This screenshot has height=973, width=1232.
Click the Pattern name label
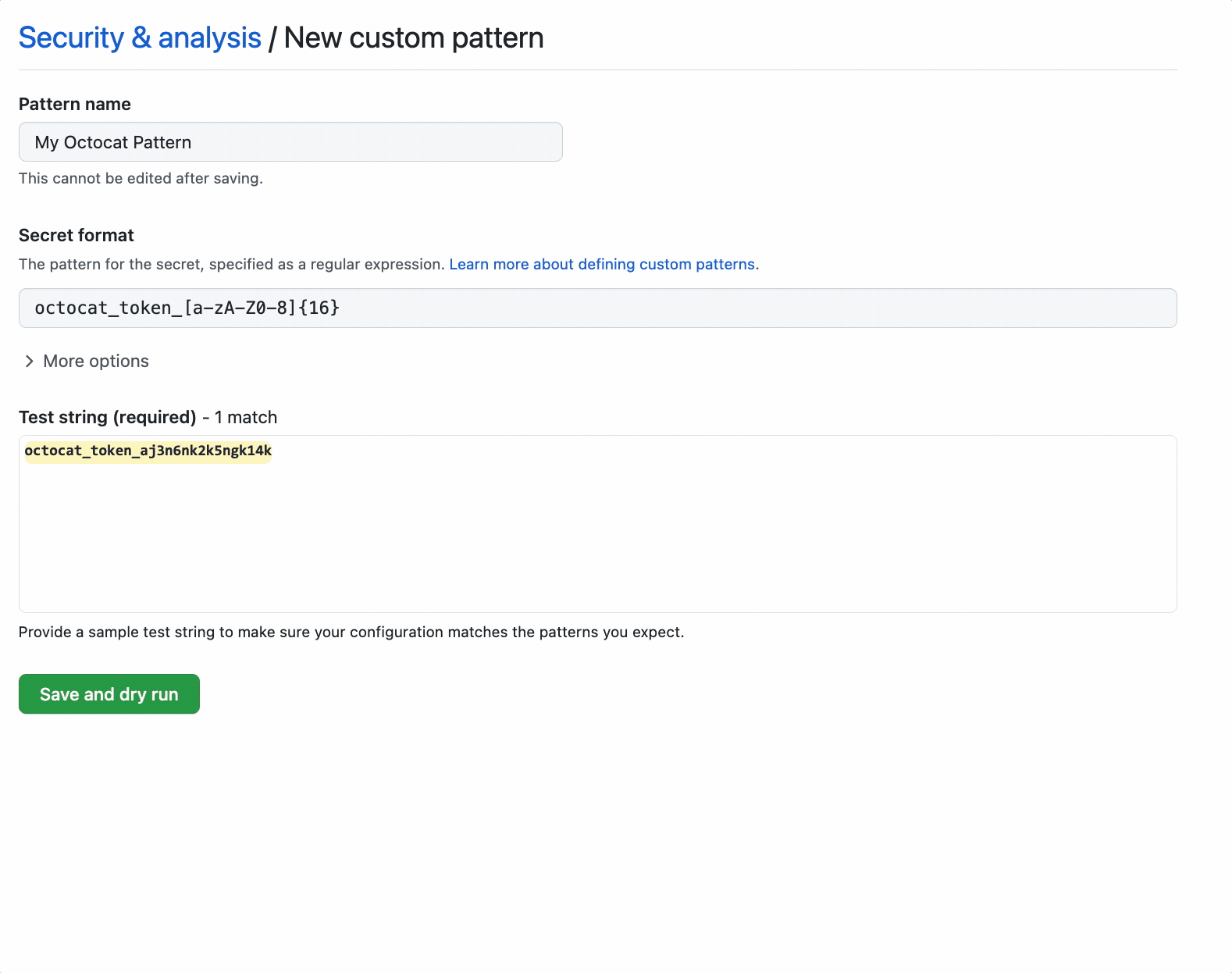75,104
